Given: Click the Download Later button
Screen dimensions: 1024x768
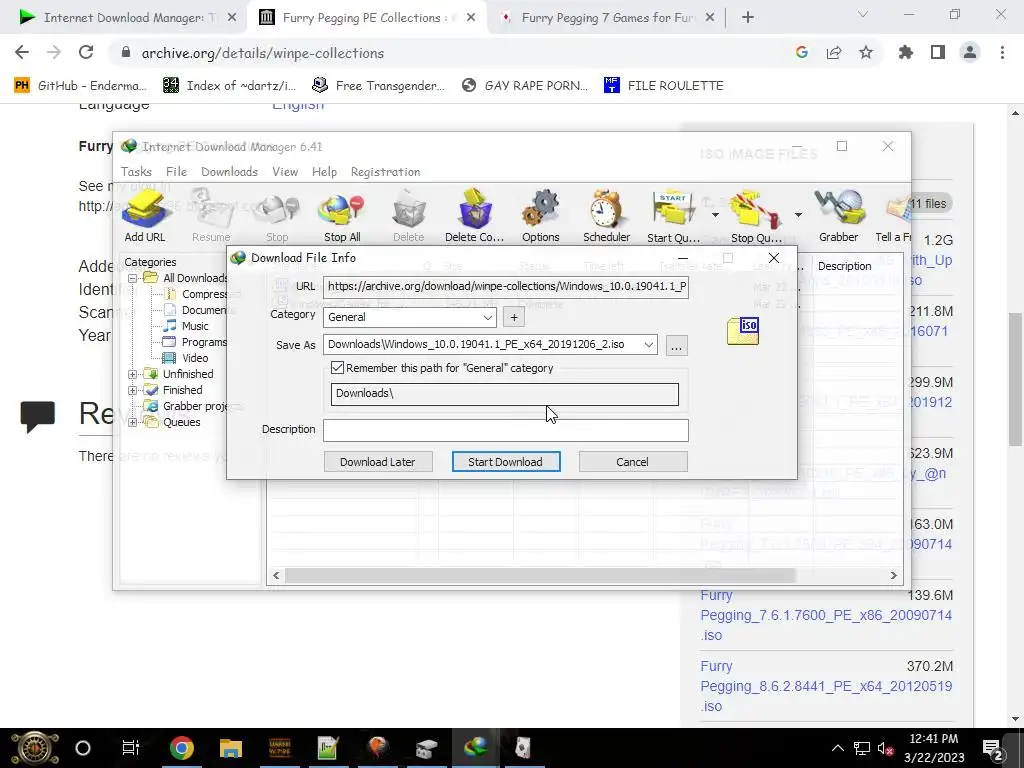Looking at the screenshot, I should (377, 462).
